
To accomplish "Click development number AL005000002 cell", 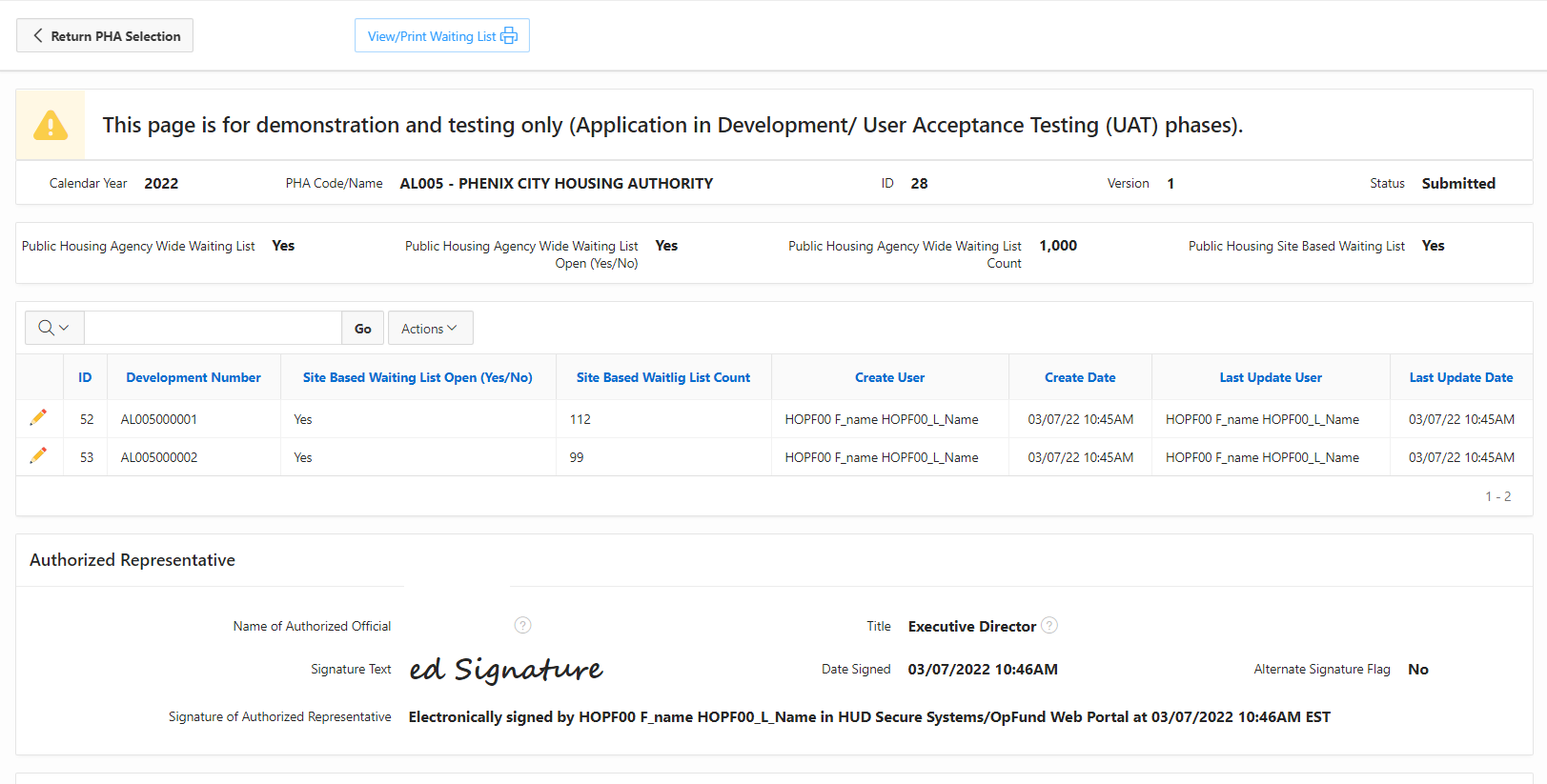I will [x=159, y=457].
